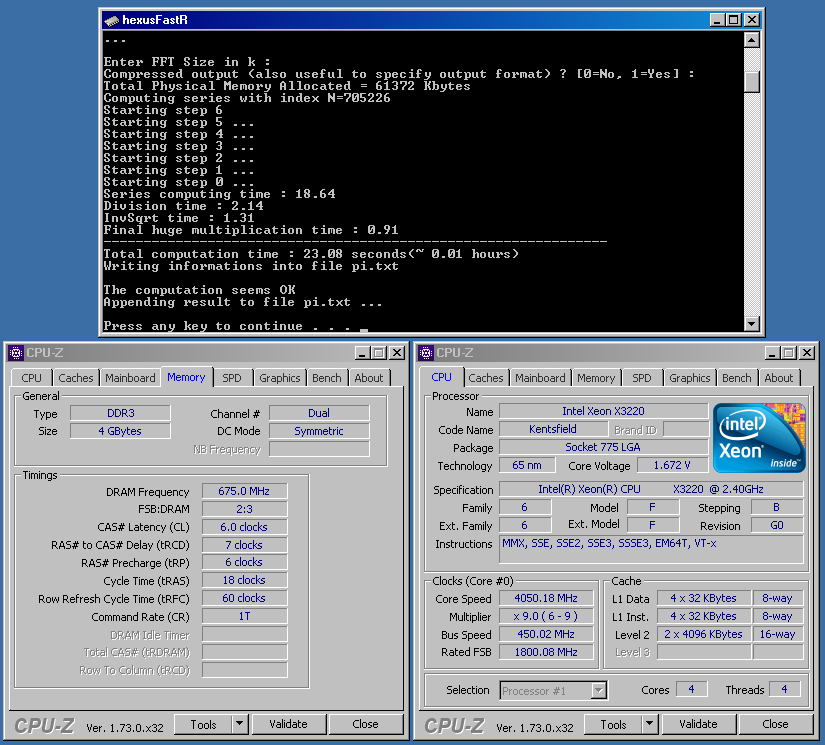
Task: Open Mainboard tab in right CPU-Z window
Action: click(x=540, y=378)
